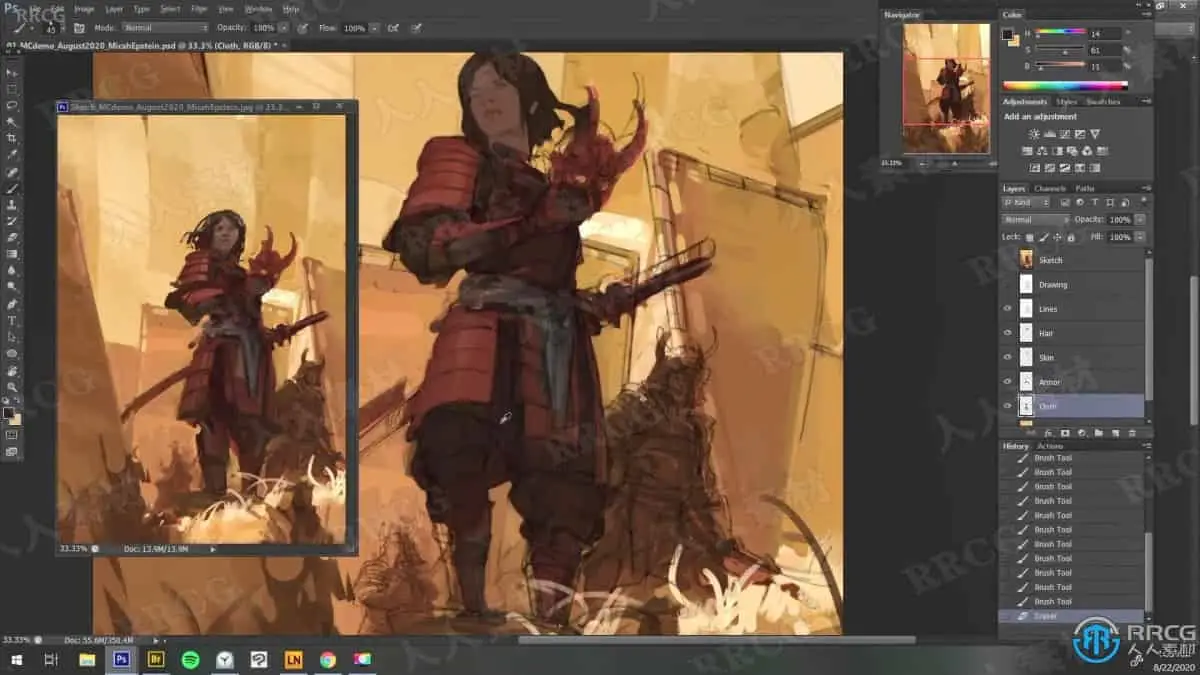1200x675 pixels.
Task: Select the Eraser history state
Action: (x=1073, y=616)
